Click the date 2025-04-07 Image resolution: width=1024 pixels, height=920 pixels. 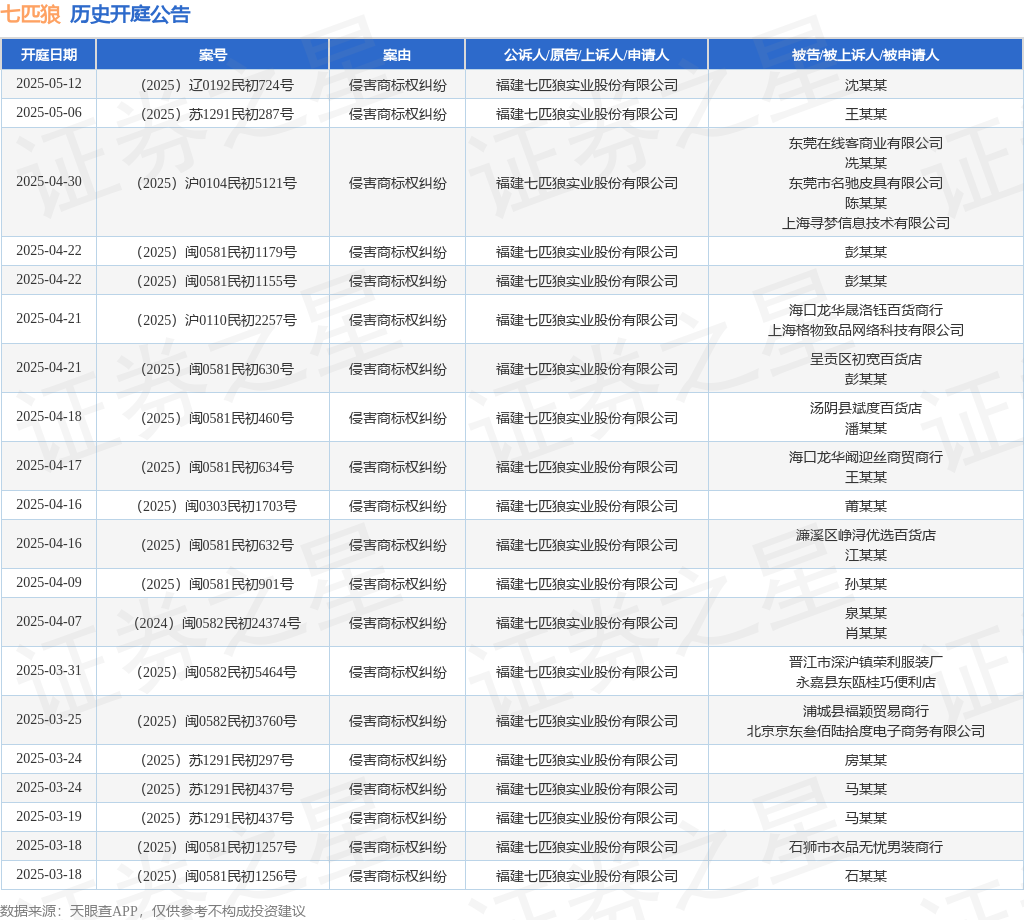49,622
